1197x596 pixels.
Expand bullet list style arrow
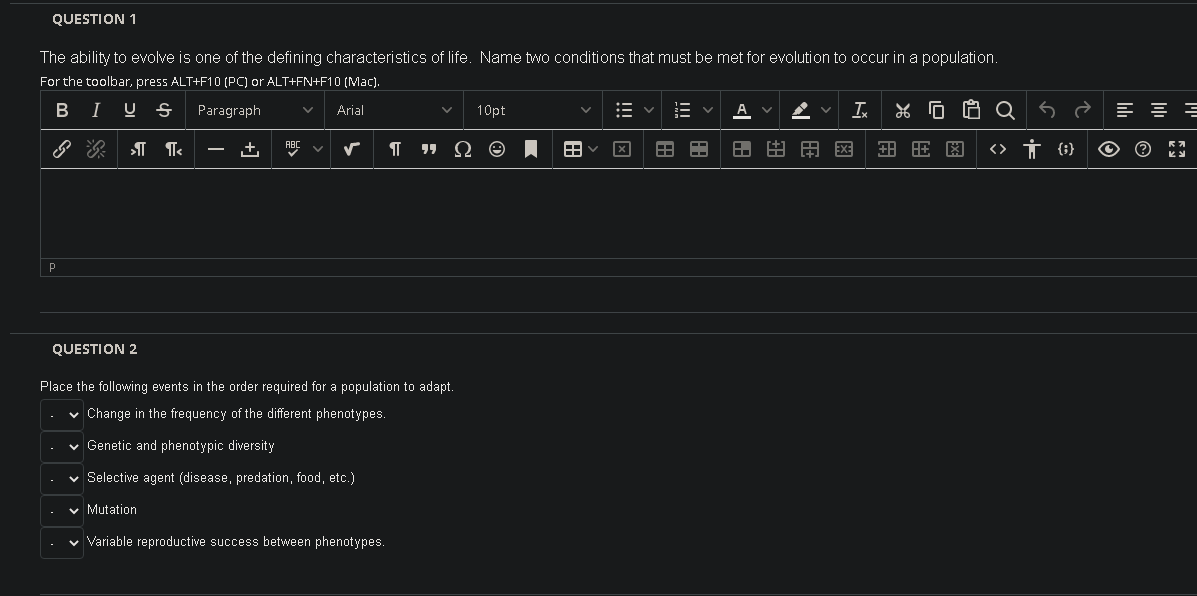coord(649,111)
